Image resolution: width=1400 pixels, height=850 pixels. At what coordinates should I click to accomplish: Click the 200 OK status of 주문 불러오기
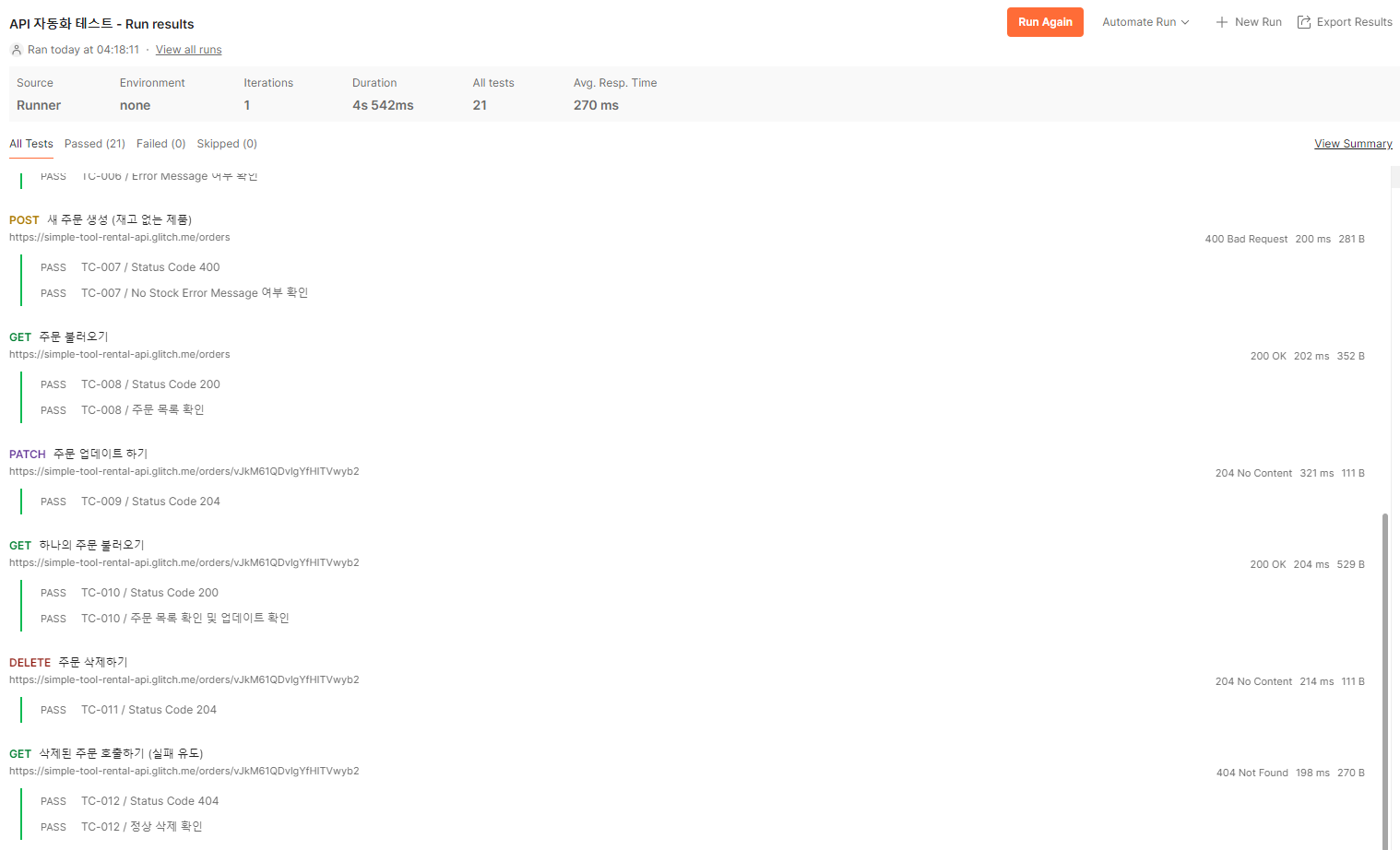pyautogui.click(x=1268, y=356)
